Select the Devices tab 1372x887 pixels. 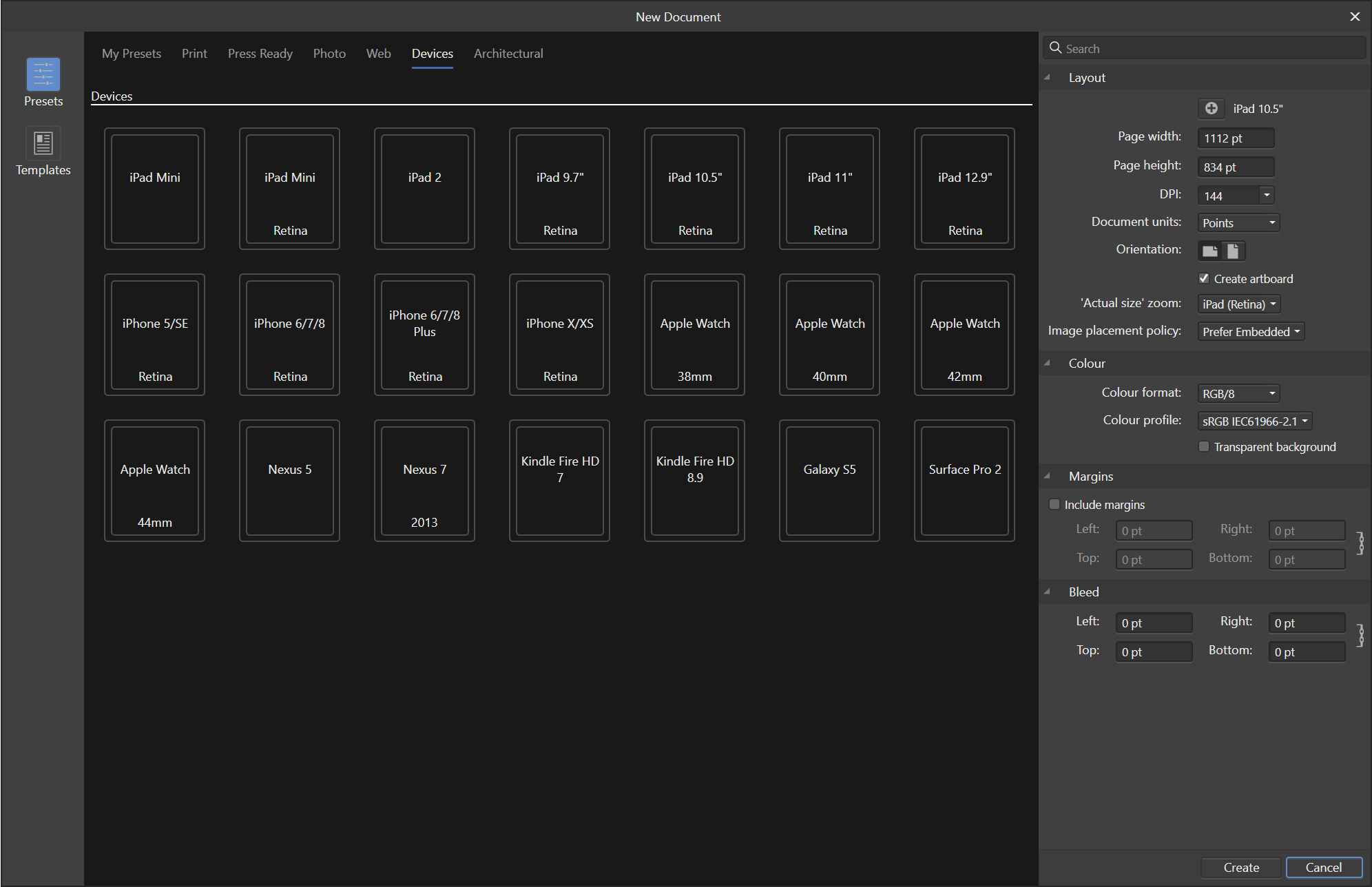[433, 53]
